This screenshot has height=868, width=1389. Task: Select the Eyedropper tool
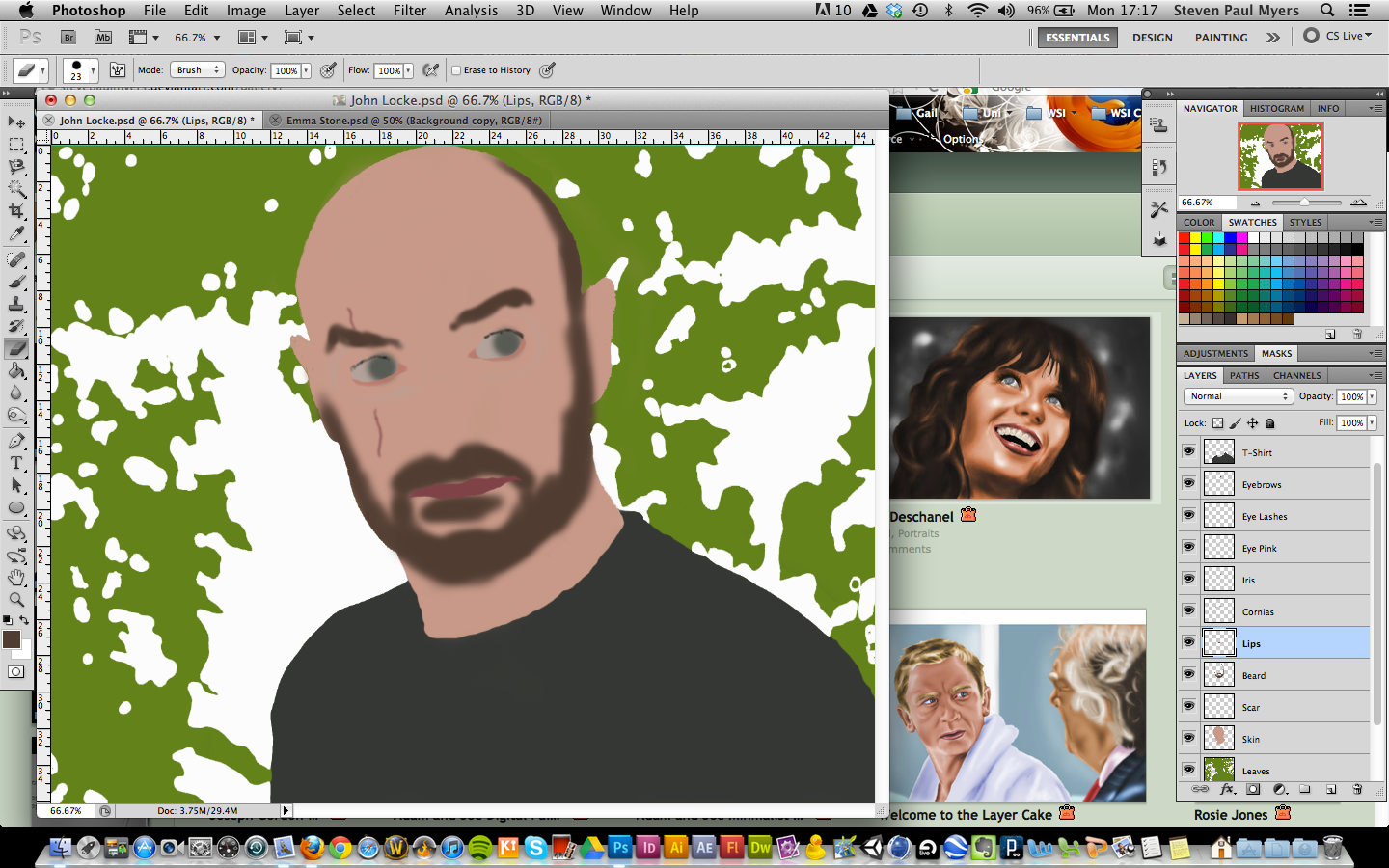pos(16,233)
